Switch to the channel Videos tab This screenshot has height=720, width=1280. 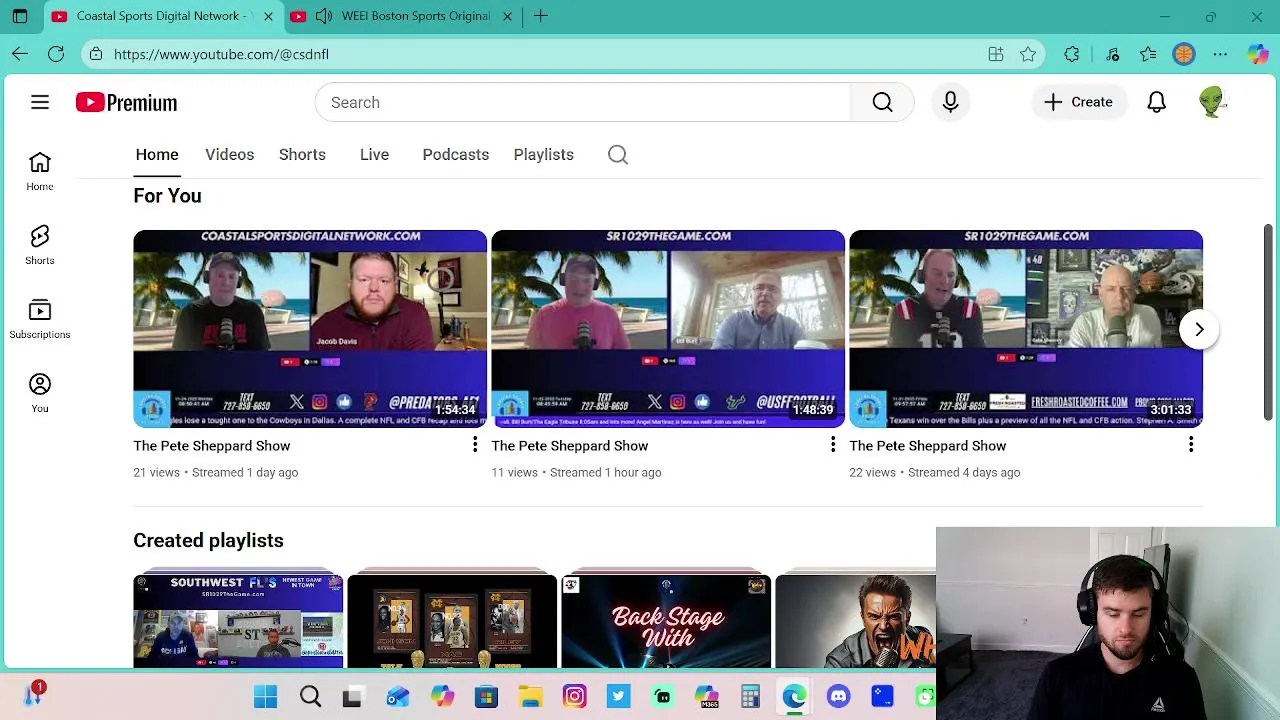tap(230, 154)
